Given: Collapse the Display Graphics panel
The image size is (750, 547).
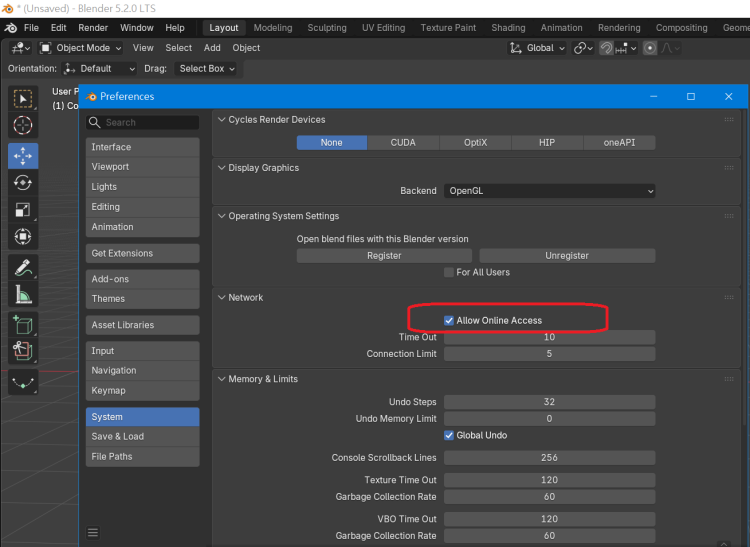Looking at the screenshot, I should pyautogui.click(x=221, y=168).
